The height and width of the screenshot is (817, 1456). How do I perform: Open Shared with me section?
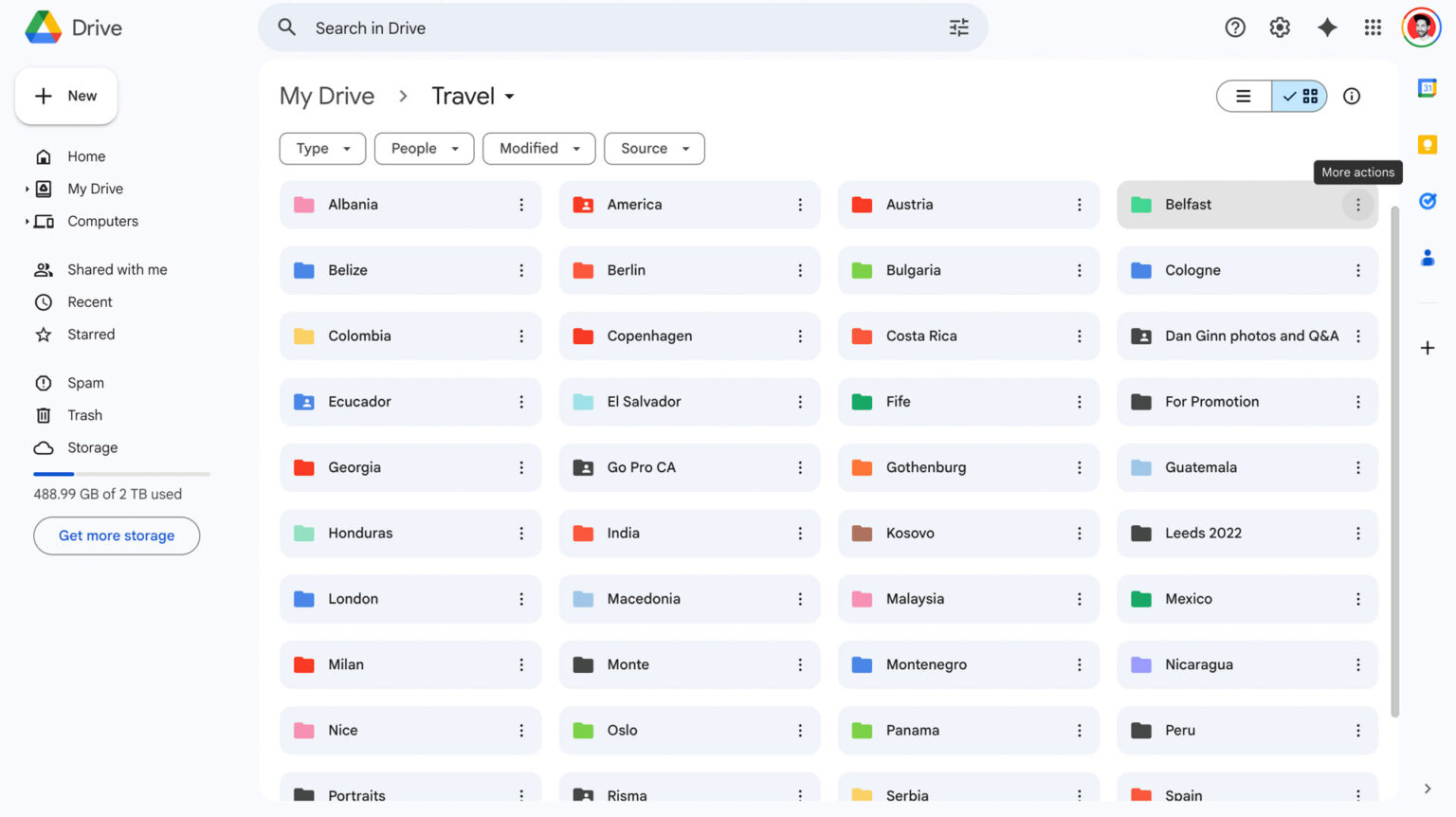click(118, 269)
